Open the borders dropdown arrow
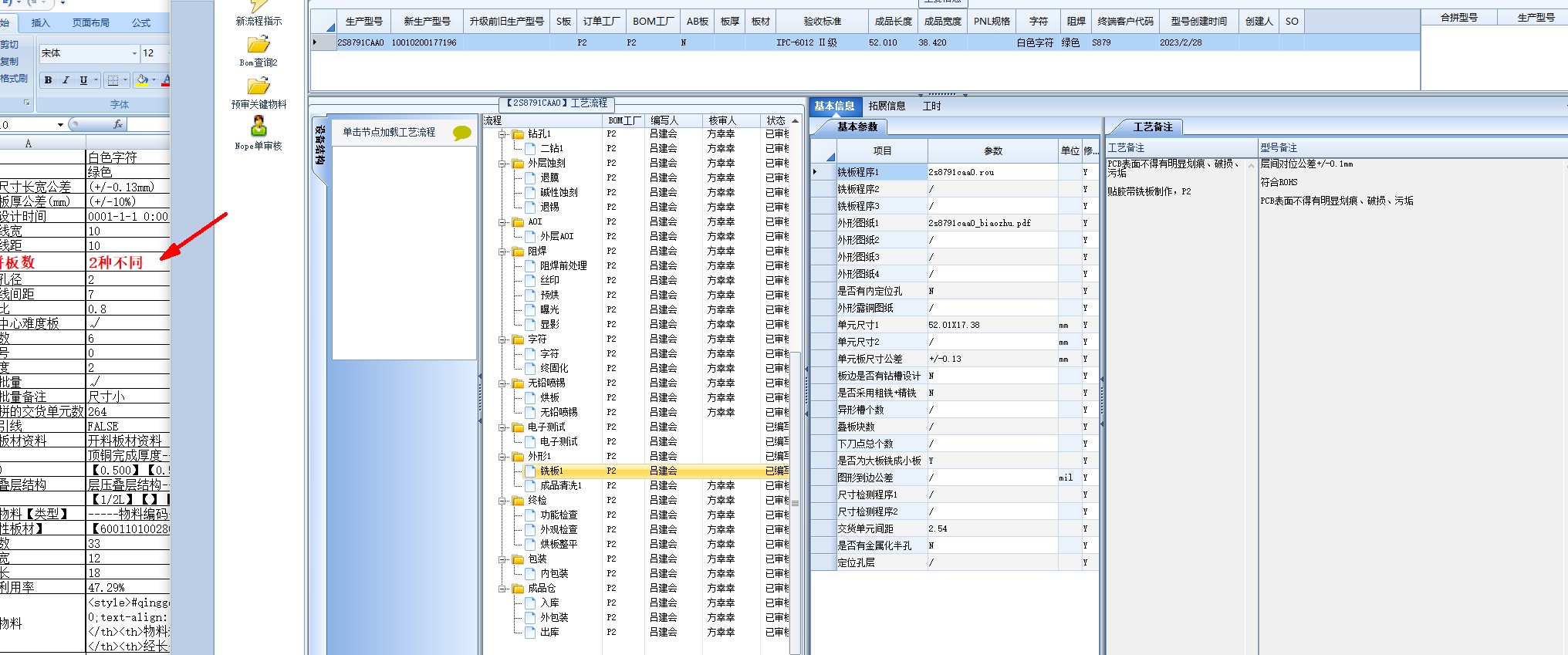The image size is (1568, 655). 125,79
